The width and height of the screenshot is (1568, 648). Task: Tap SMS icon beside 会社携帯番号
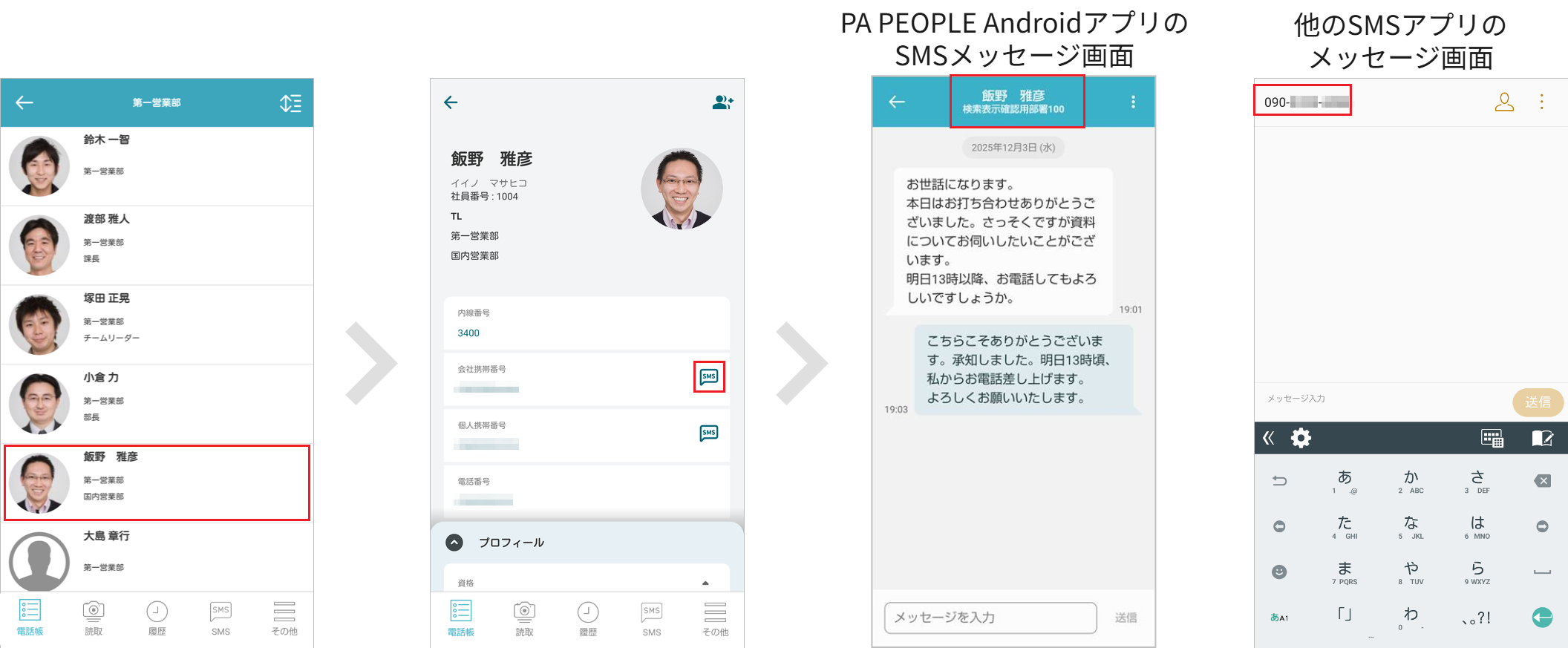click(x=709, y=376)
